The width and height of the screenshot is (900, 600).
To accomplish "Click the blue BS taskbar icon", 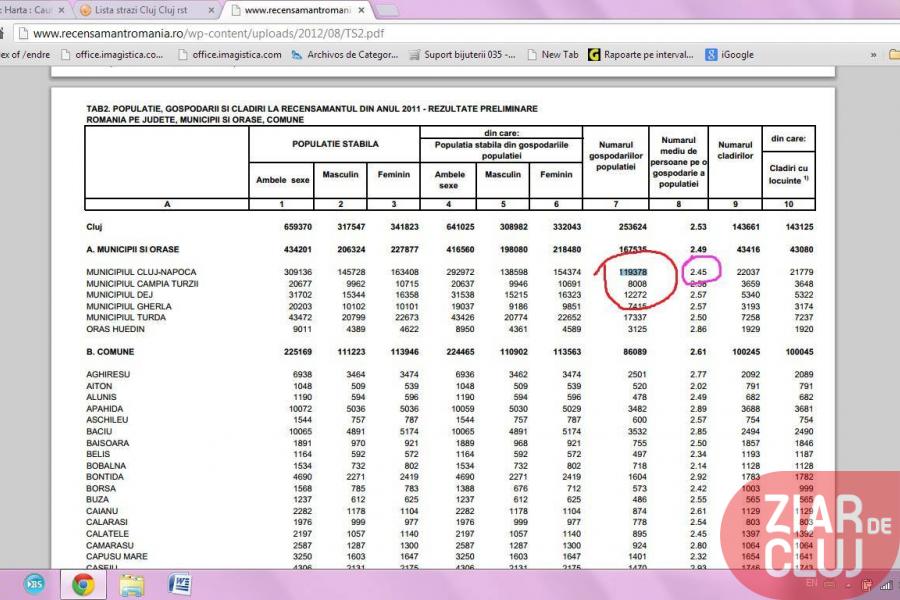I will pyautogui.click(x=34, y=584).
